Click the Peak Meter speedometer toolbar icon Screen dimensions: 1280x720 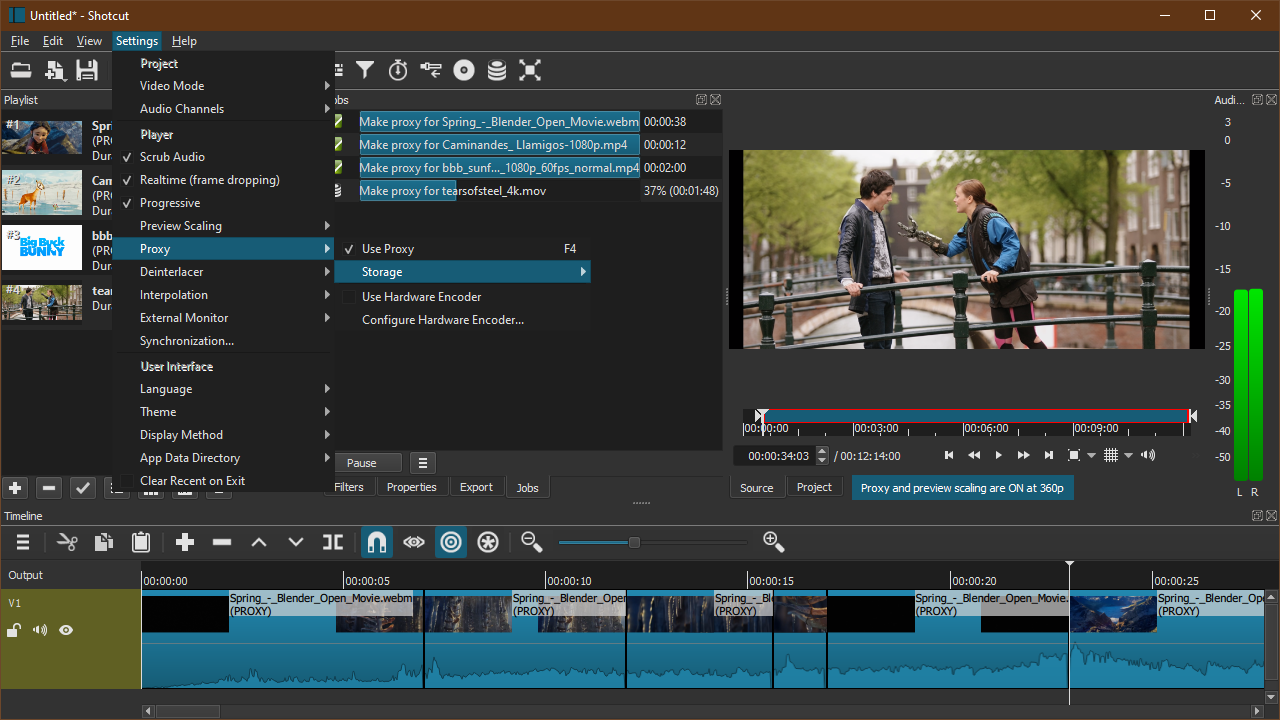click(x=398, y=70)
